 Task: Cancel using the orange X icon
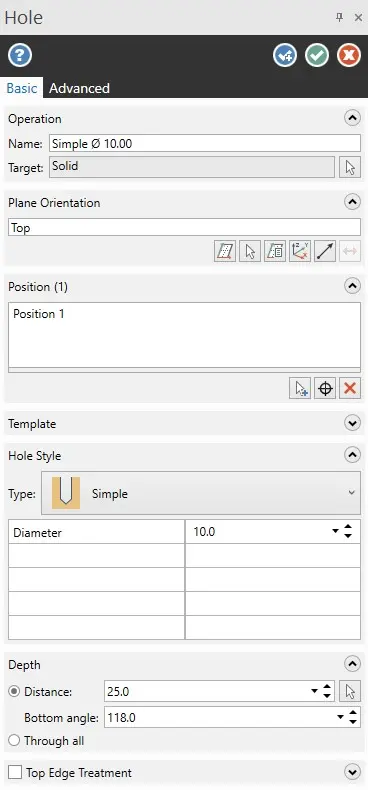[x=349, y=55]
